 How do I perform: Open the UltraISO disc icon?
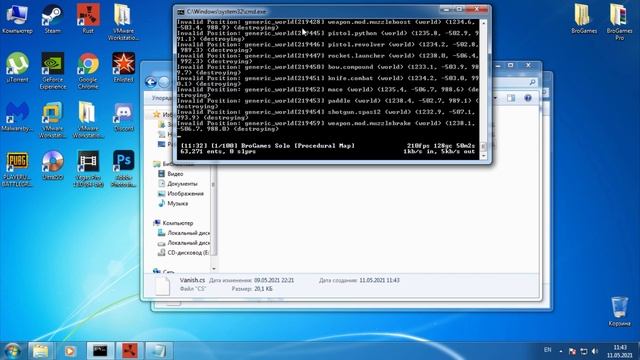click(53, 166)
